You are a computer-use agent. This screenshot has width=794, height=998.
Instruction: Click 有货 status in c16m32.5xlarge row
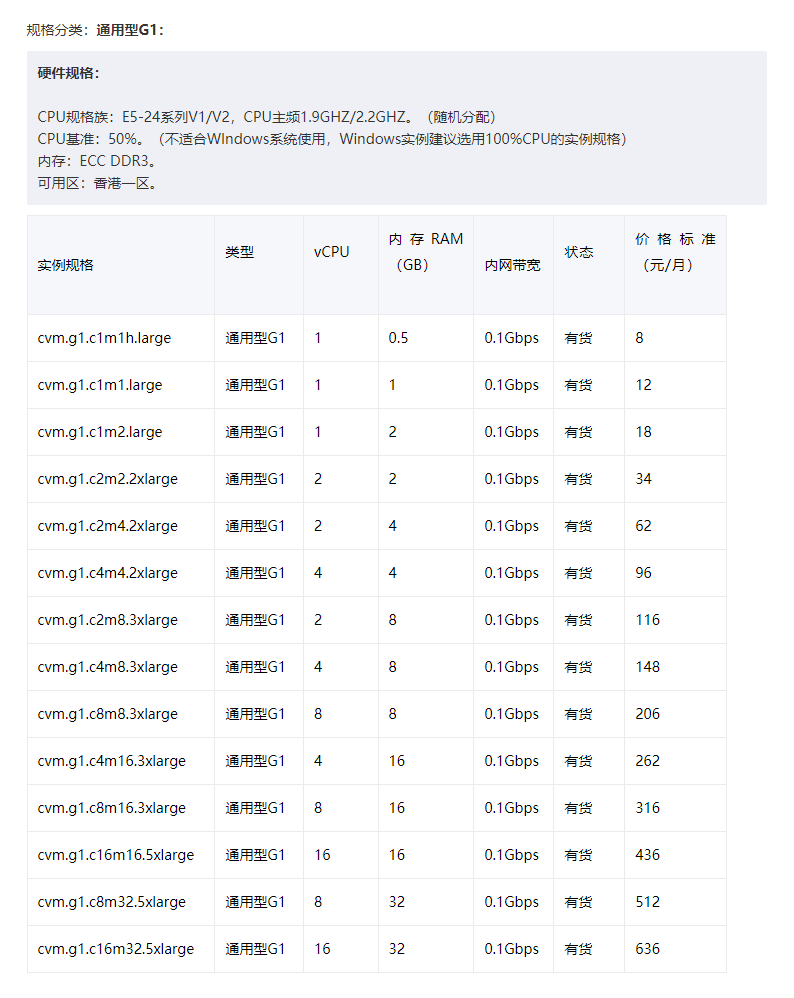pos(579,950)
